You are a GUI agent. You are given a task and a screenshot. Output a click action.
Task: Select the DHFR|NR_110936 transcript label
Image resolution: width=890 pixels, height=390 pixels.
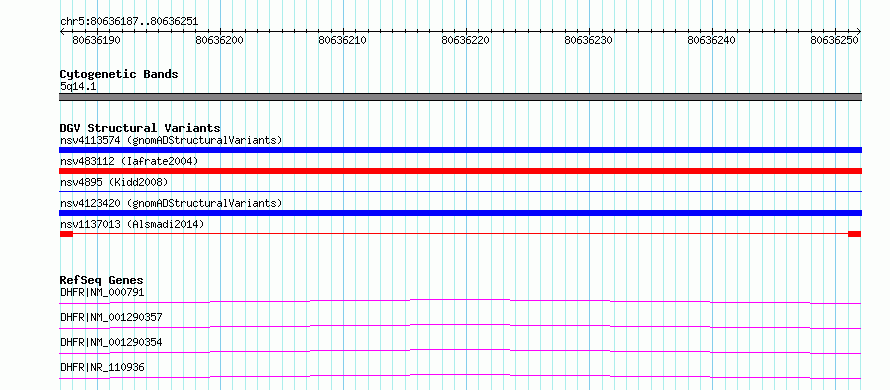pyautogui.click(x=102, y=367)
